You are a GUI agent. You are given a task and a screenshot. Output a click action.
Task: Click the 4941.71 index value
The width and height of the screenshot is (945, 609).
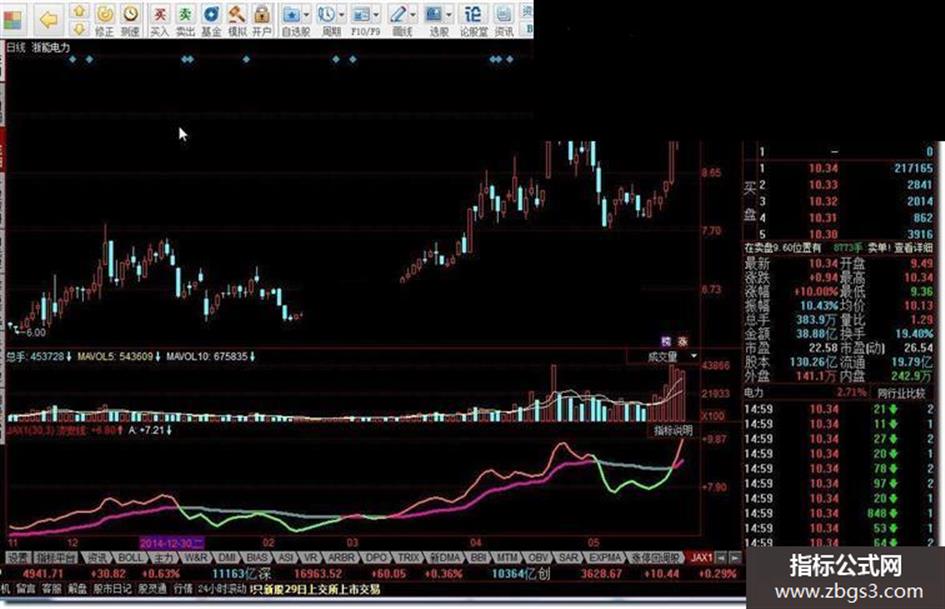click(x=43, y=573)
